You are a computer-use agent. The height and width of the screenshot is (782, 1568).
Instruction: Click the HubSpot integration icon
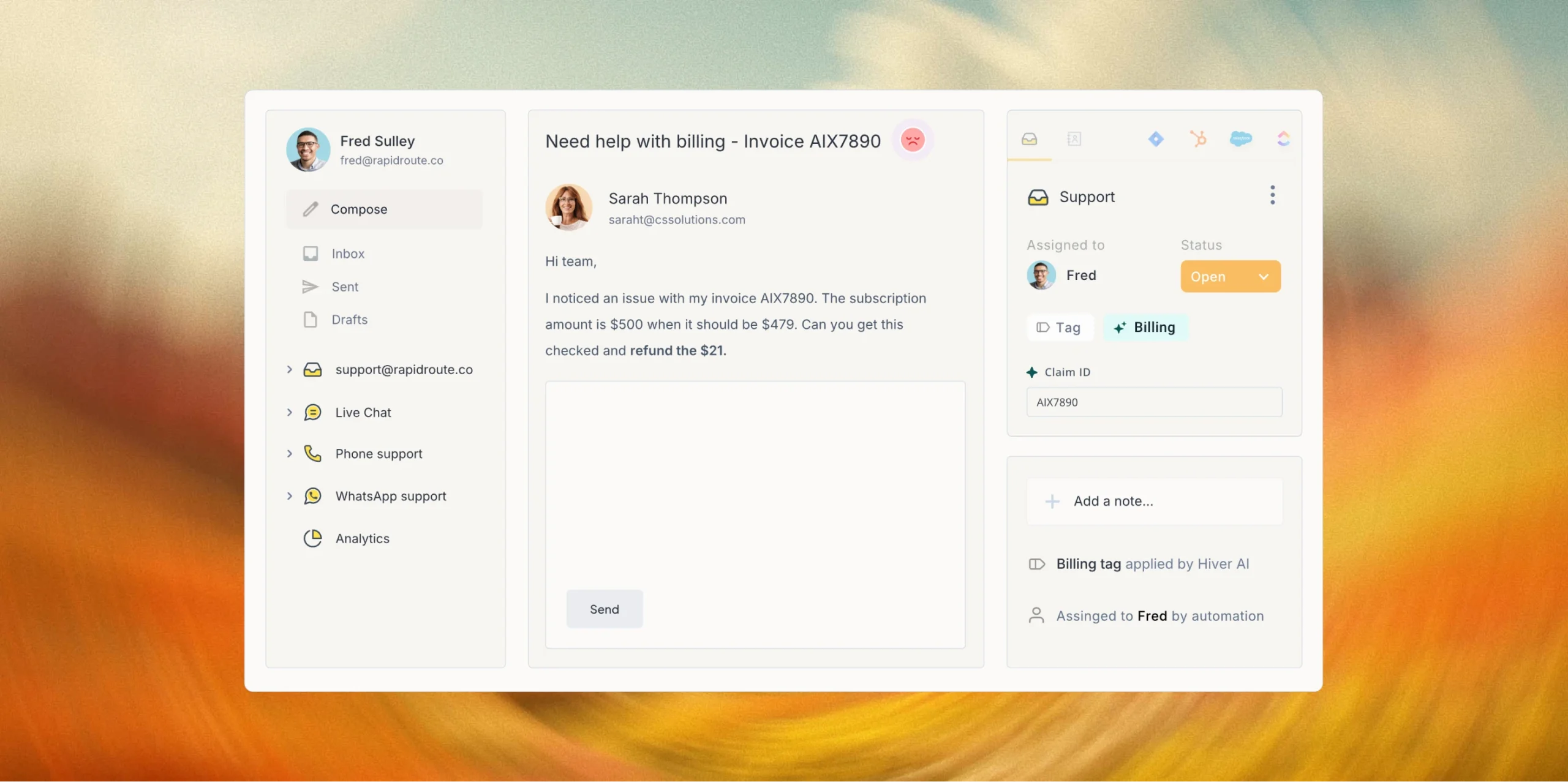(x=1198, y=139)
